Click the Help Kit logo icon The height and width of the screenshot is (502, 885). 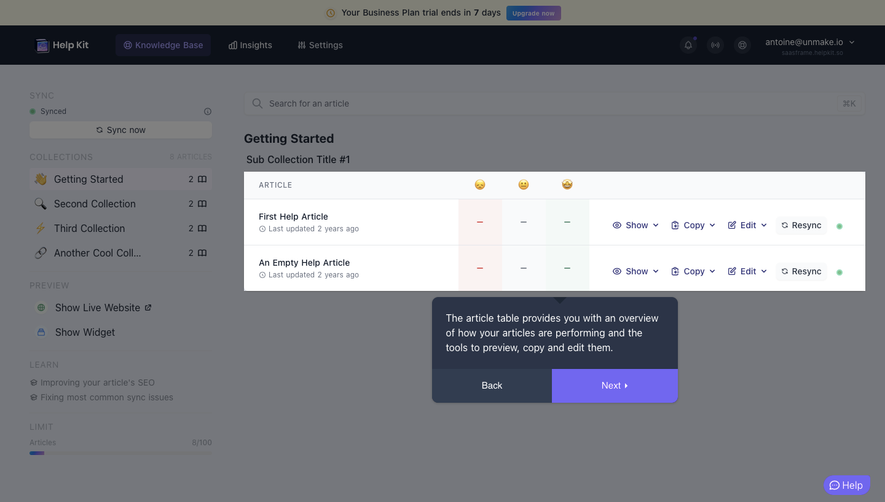tap(42, 45)
